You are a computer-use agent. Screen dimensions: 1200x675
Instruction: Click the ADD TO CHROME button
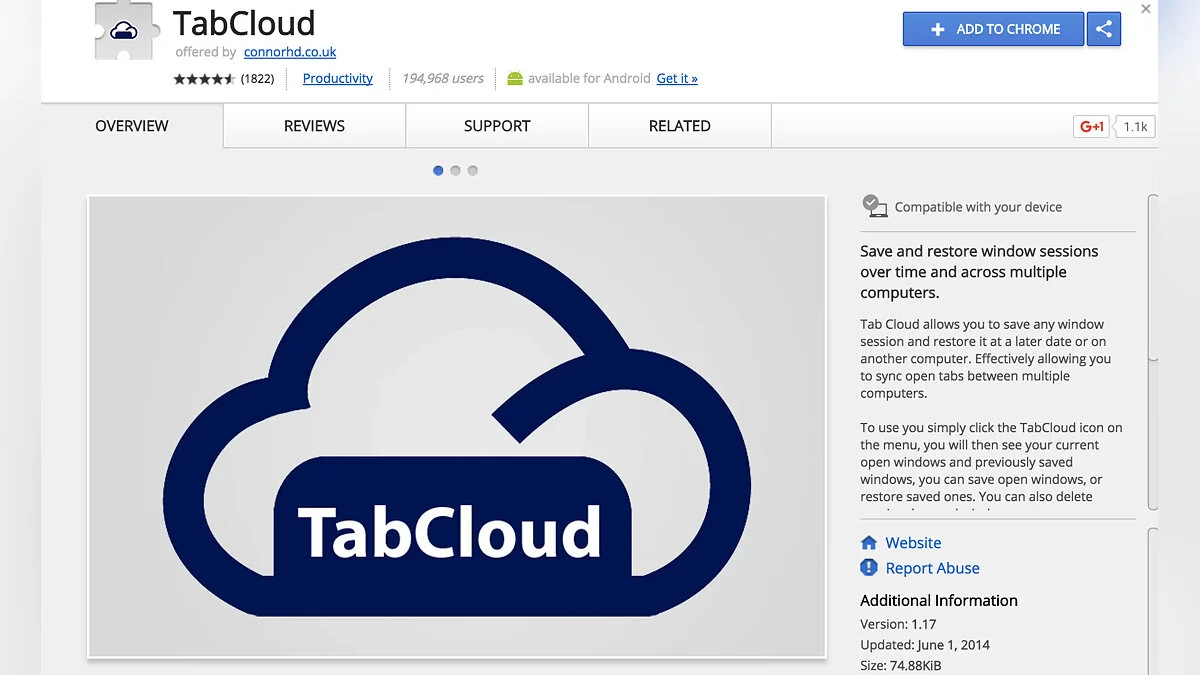pyautogui.click(x=993, y=29)
